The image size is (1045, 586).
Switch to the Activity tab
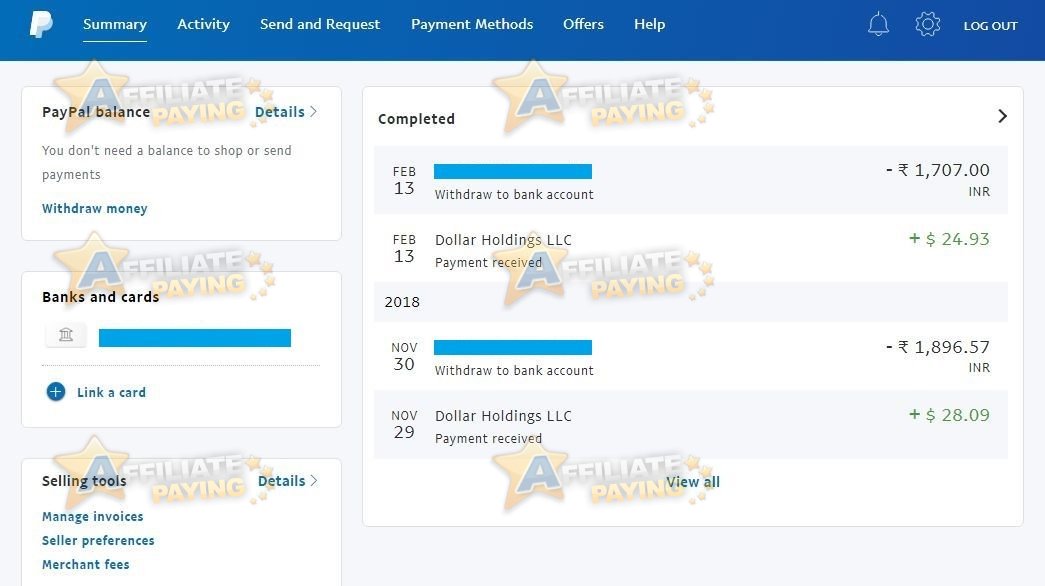click(203, 25)
